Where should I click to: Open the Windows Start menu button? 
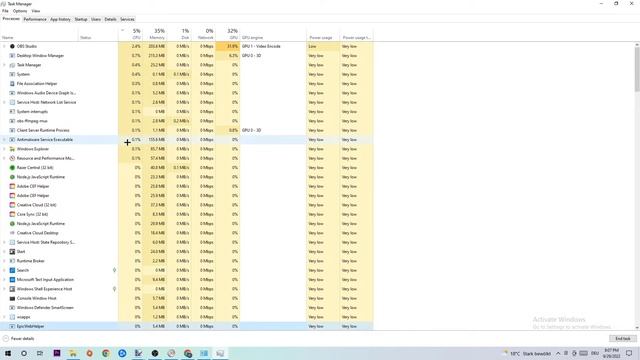pos(8,353)
